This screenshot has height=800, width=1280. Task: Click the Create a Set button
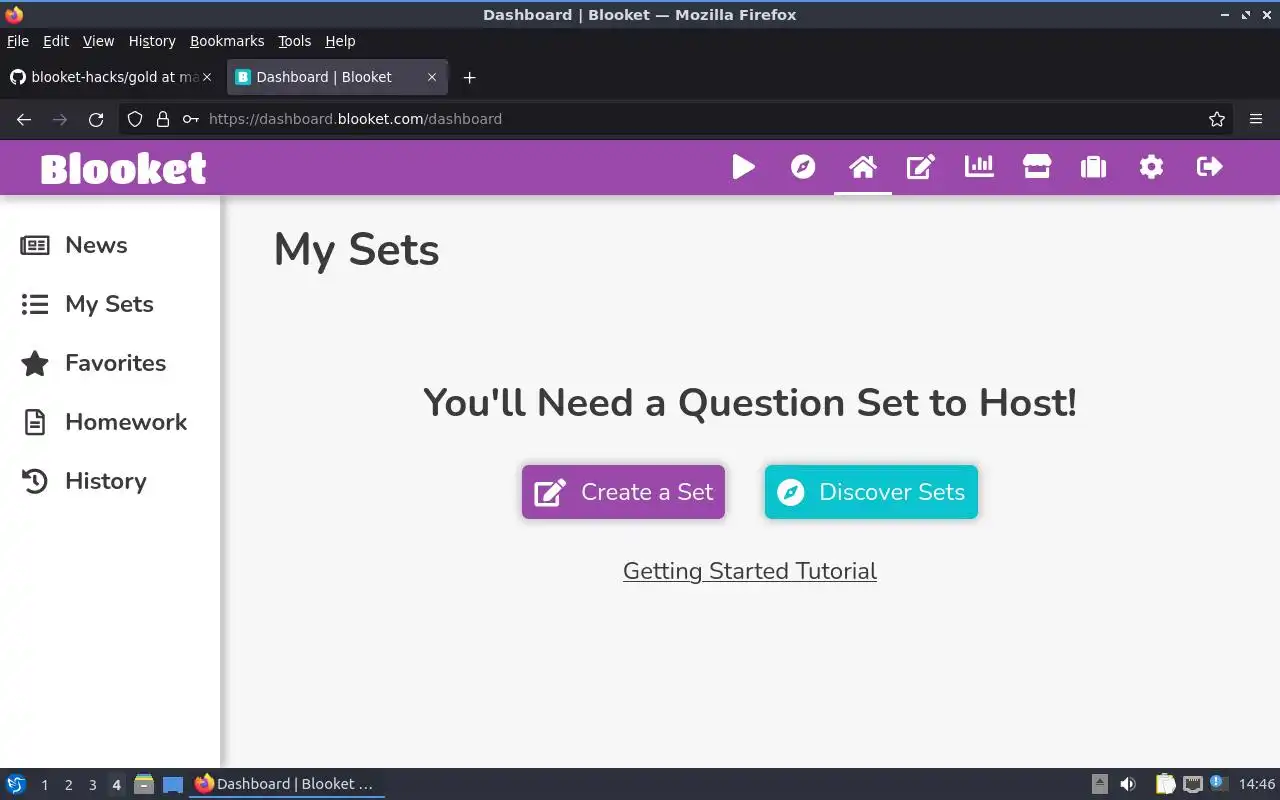[x=623, y=492]
